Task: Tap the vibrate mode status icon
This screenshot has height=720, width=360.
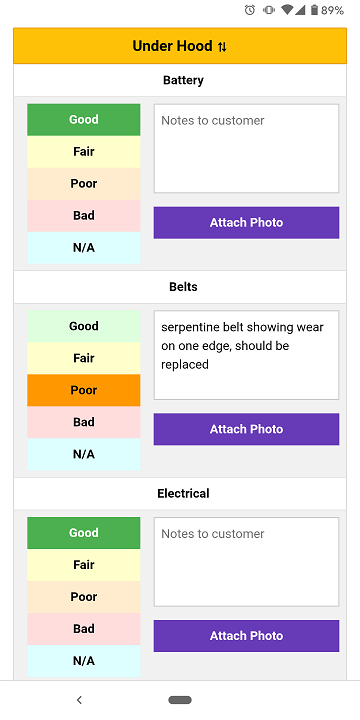Action: coord(269,10)
